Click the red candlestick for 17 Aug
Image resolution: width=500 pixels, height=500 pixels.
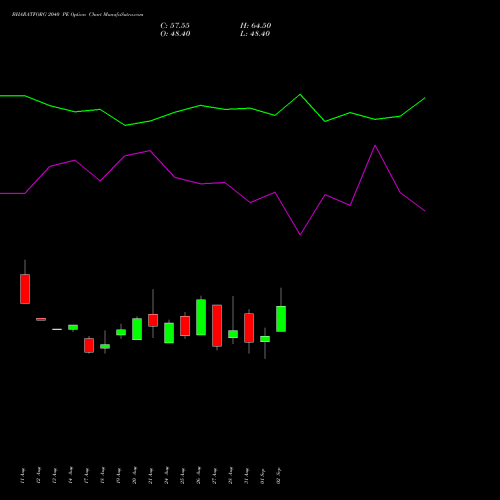(x=89, y=345)
